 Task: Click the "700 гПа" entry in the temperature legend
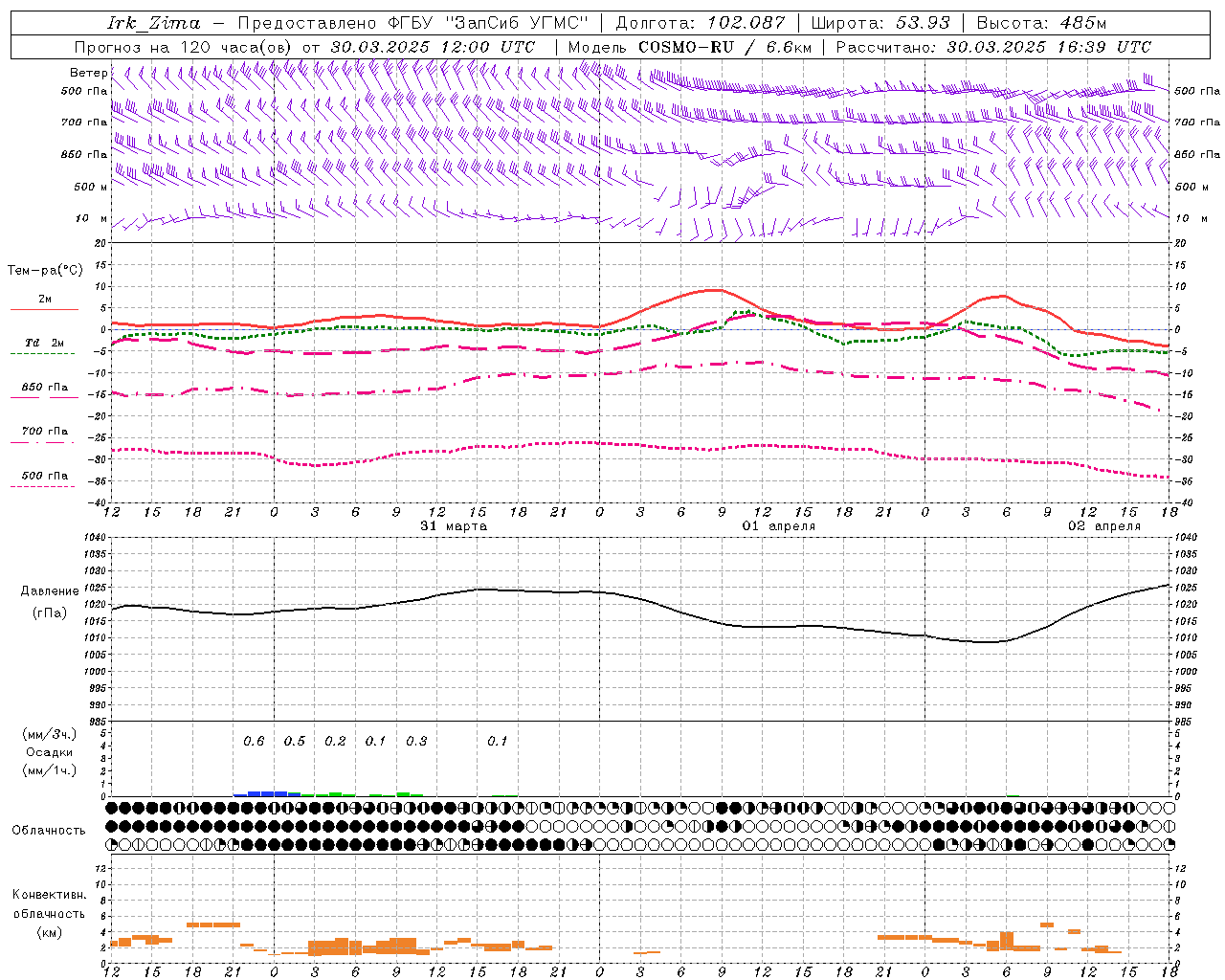coord(44,434)
